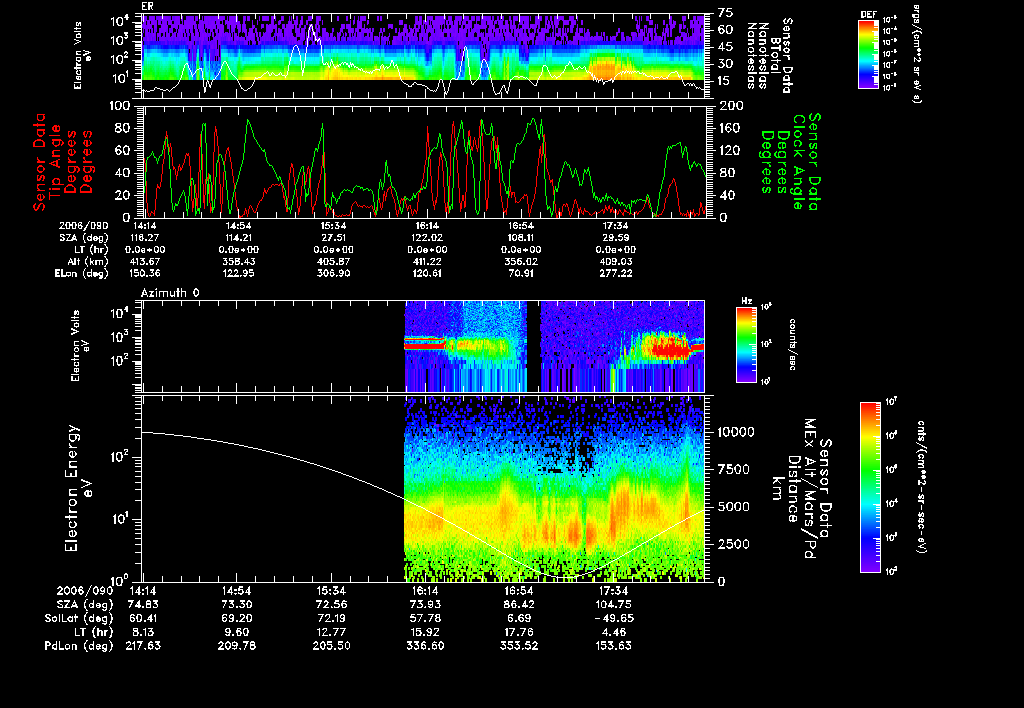The image size is (1024, 708).
Task: Click the '7500' distance axis tick label
Action: click(x=733, y=470)
